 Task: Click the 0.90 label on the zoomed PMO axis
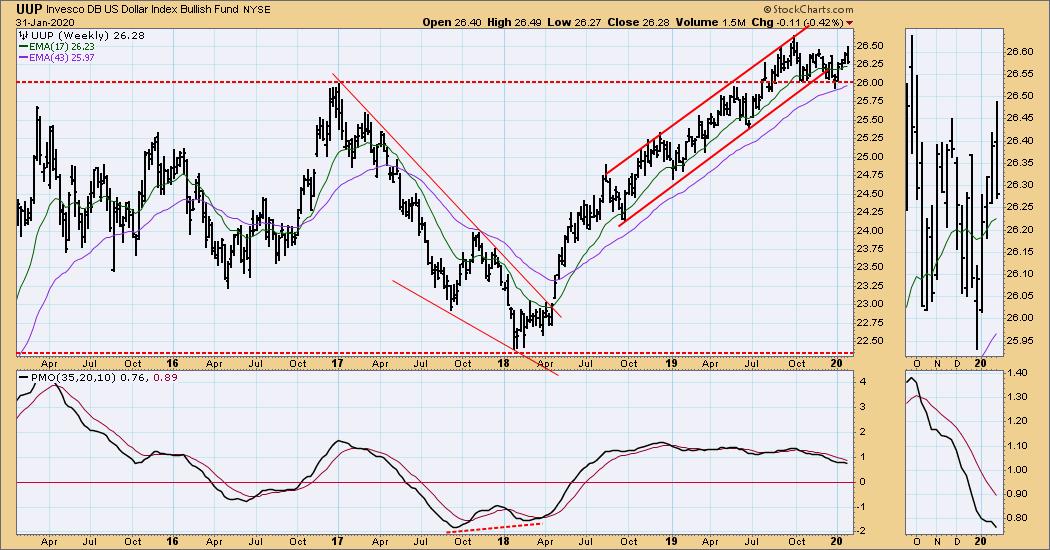(1018, 494)
